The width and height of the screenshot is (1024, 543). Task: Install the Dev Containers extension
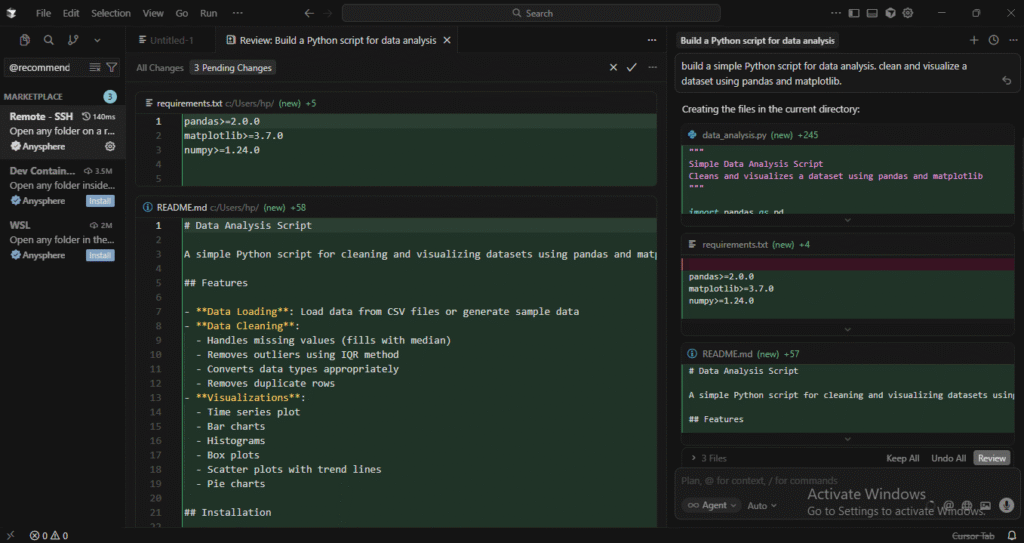tap(100, 201)
